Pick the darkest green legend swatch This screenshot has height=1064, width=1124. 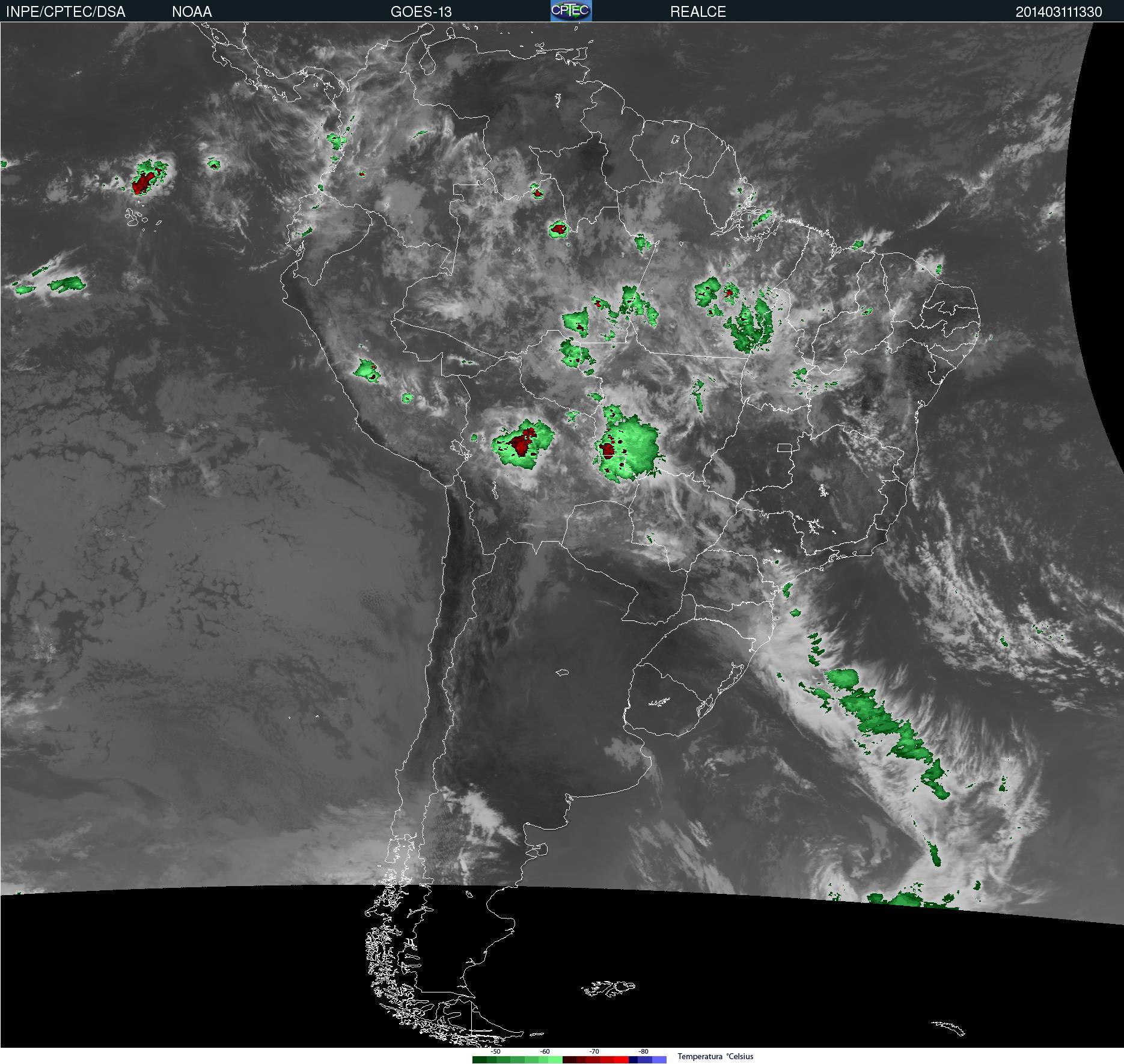[x=480, y=1060]
